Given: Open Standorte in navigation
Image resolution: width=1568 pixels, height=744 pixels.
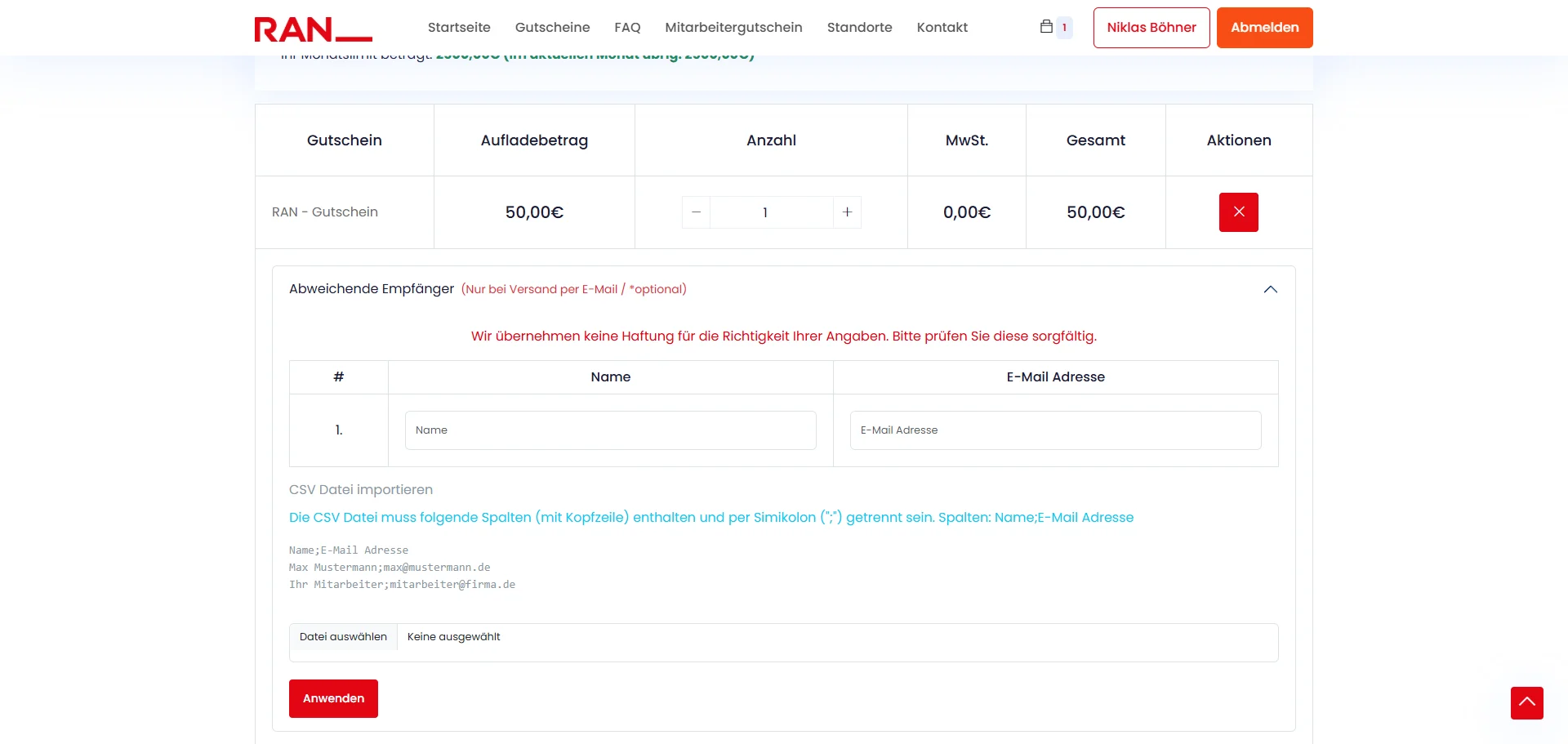Looking at the screenshot, I should [859, 28].
